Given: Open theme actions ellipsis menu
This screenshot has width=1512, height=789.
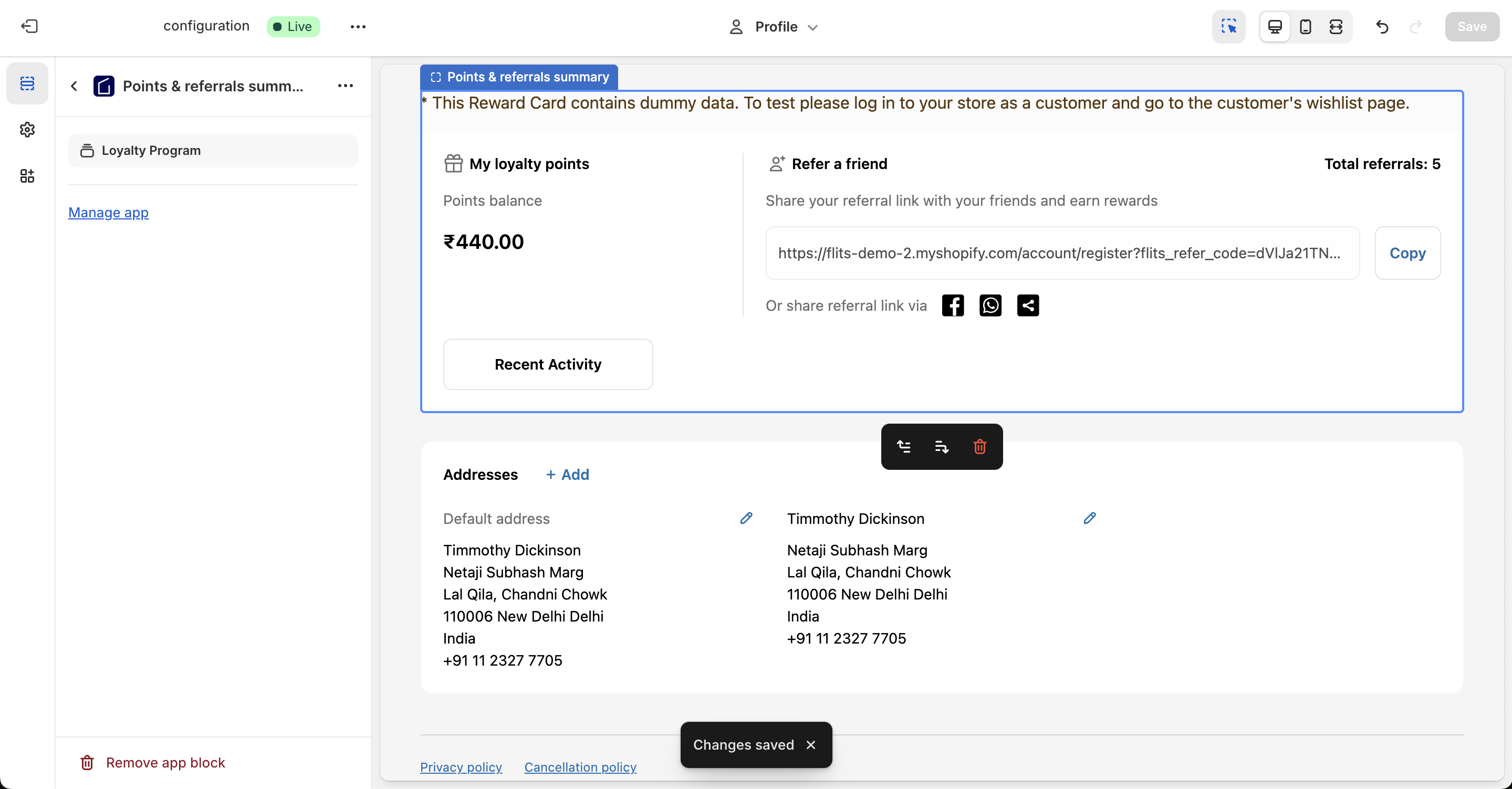Looking at the screenshot, I should 358,26.
